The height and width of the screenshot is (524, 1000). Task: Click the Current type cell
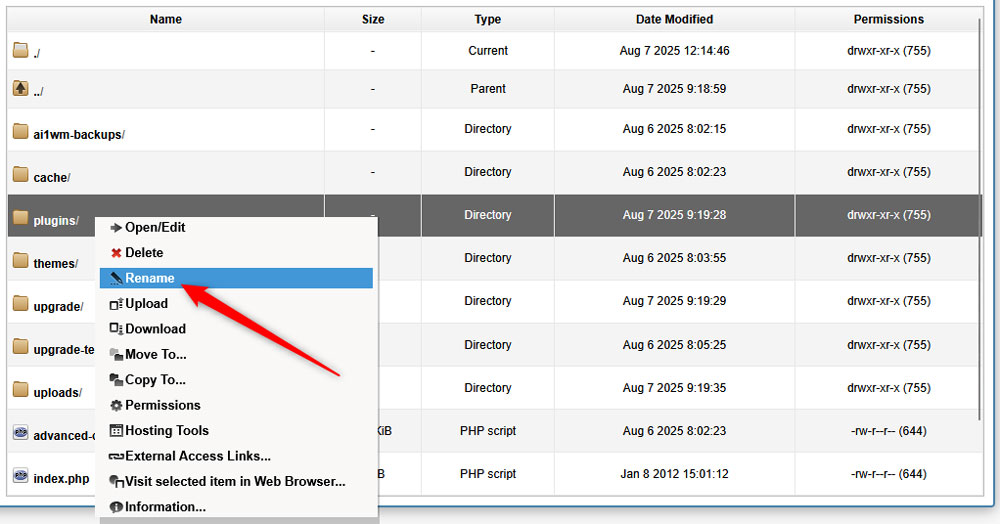(488, 50)
